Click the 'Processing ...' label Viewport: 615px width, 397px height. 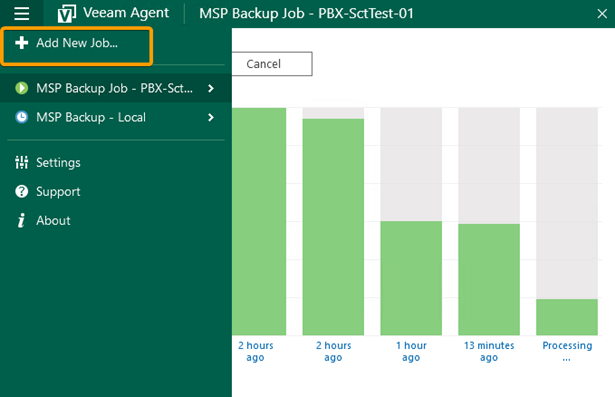(567, 351)
